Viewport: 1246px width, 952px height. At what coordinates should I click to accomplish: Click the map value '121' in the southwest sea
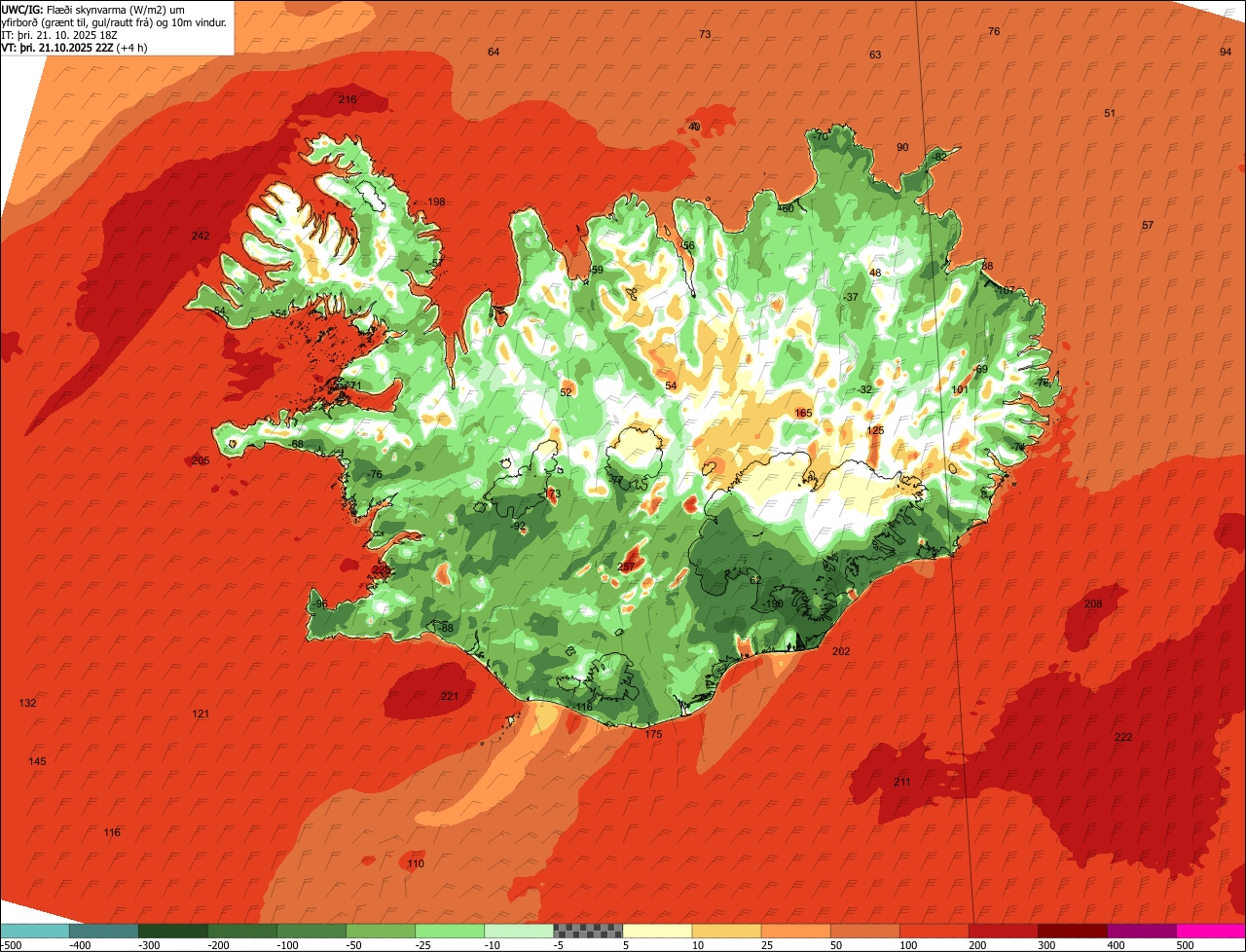(201, 714)
